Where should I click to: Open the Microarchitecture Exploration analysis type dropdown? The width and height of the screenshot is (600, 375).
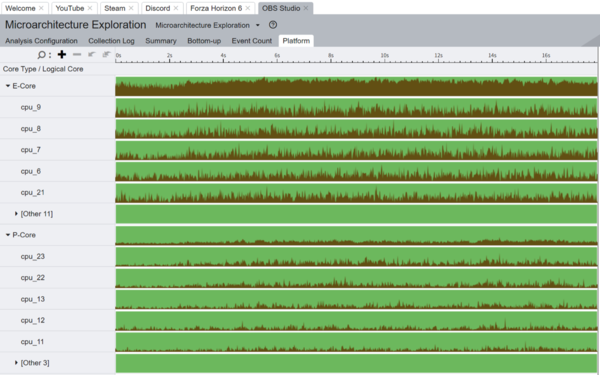[258, 25]
